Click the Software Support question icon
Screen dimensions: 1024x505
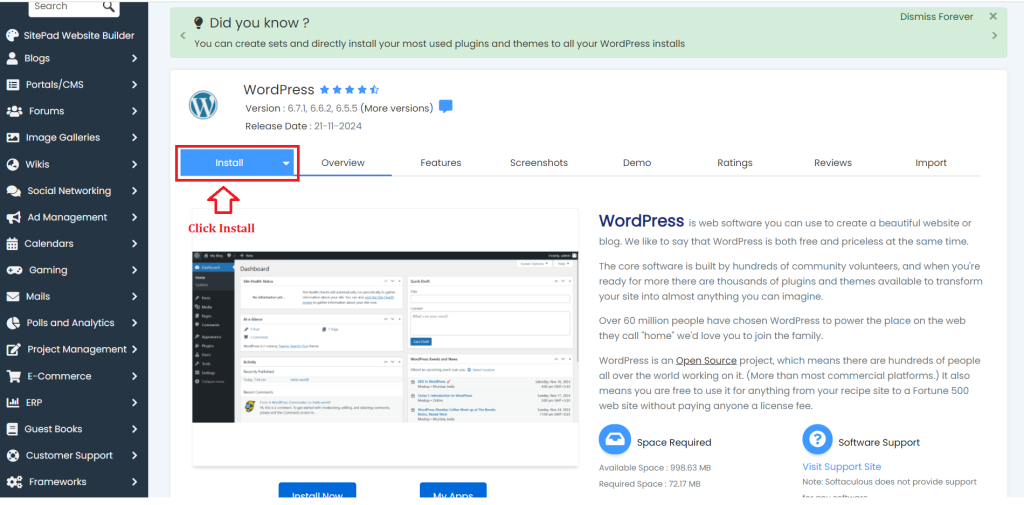[818, 440]
